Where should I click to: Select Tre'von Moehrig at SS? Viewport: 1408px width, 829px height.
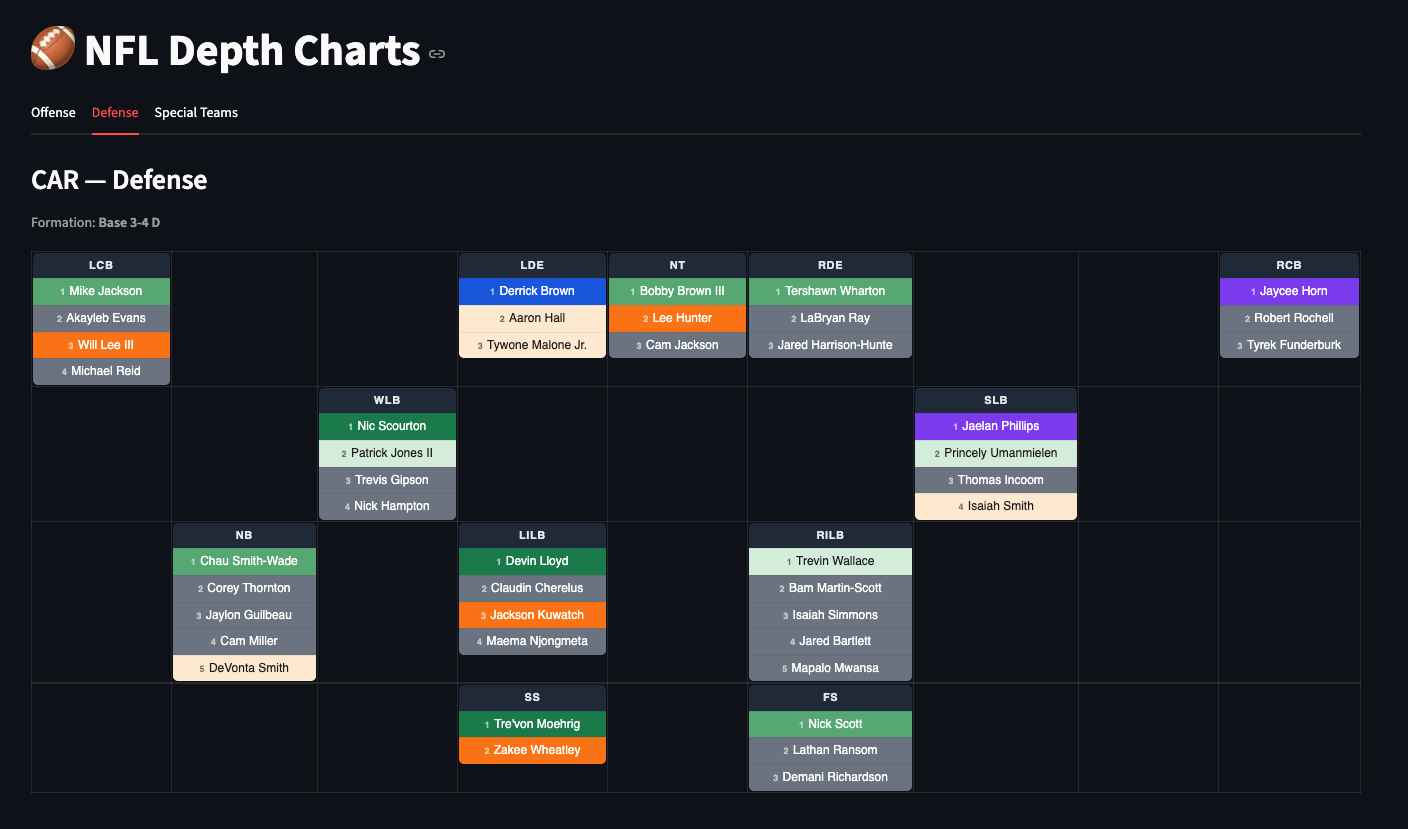pyautogui.click(x=532, y=724)
